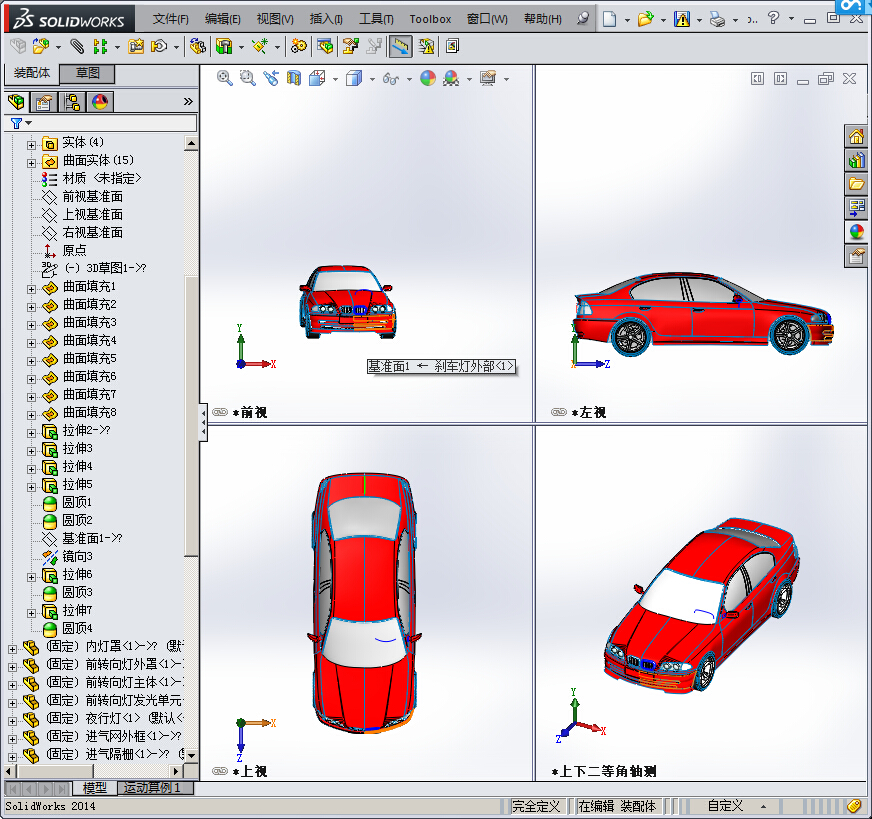Click the 自定义 units status bar button
Viewport: 872px width, 819px height.
725,806
